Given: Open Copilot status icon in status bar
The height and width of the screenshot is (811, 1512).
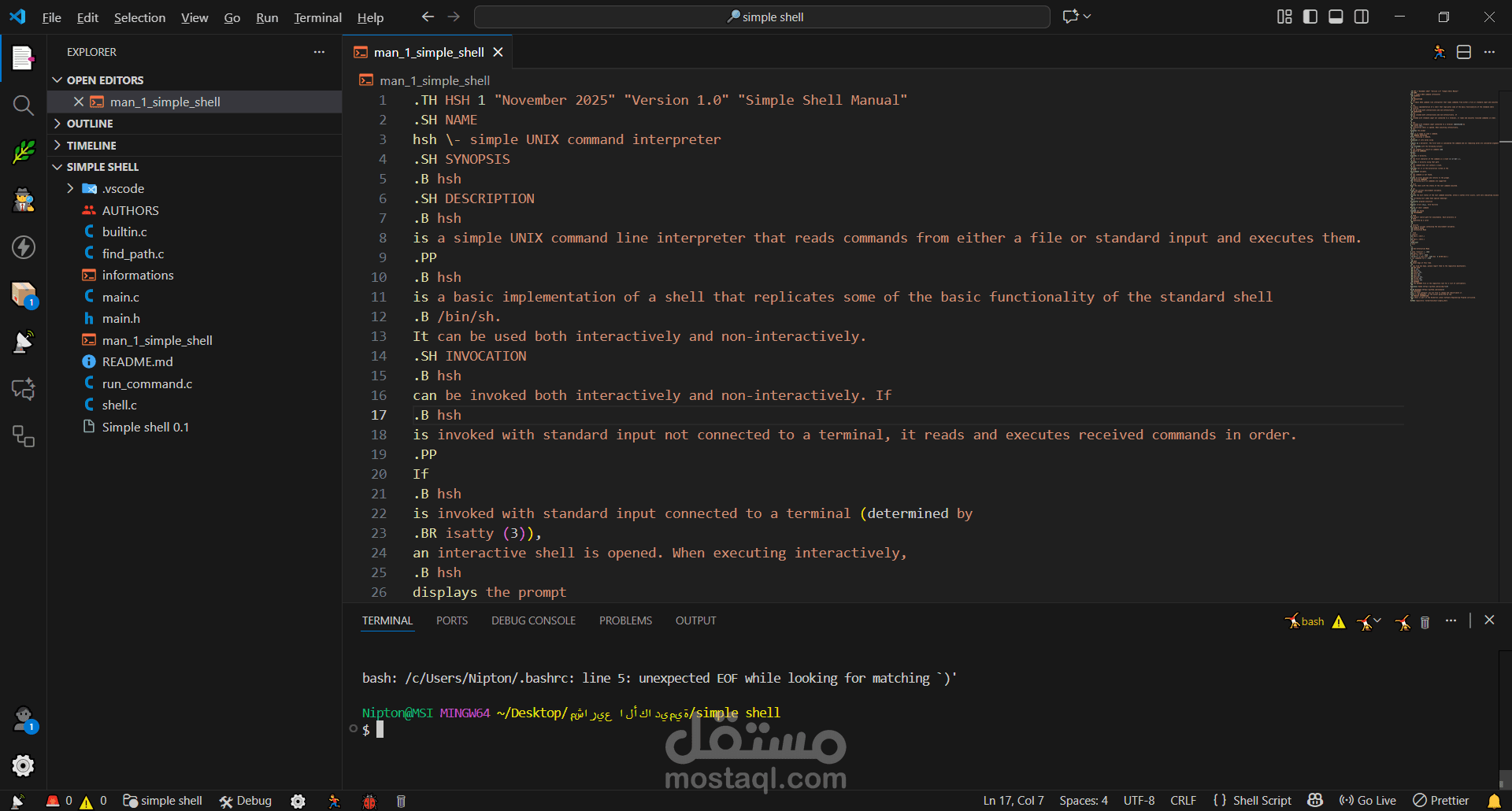Looking at the screenshot, I should tap(1315, 800).
